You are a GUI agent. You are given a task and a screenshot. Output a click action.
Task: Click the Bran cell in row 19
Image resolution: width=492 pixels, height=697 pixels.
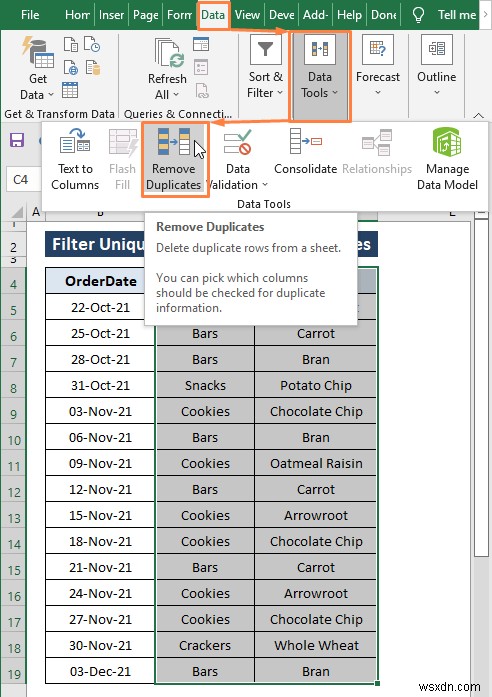click(316, 671)
